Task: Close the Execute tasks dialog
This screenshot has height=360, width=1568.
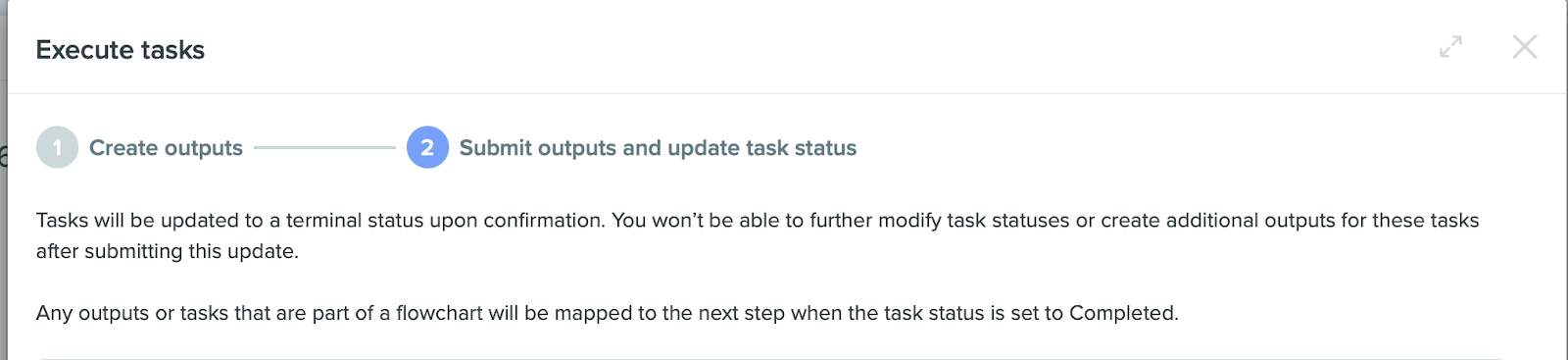Action: pyautogui.click(x=1524, y=46)
